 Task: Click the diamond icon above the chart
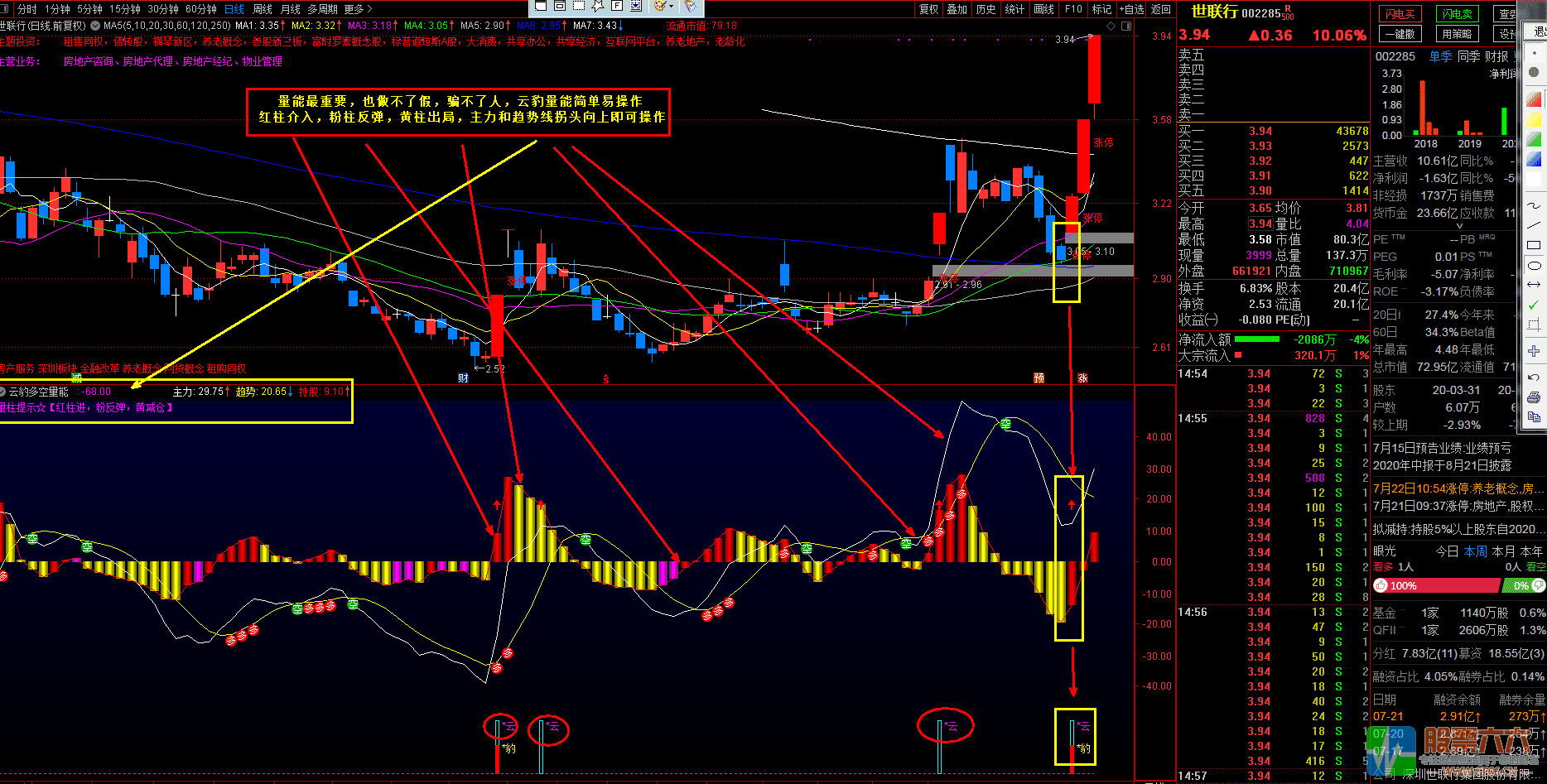click(1112, 26)
